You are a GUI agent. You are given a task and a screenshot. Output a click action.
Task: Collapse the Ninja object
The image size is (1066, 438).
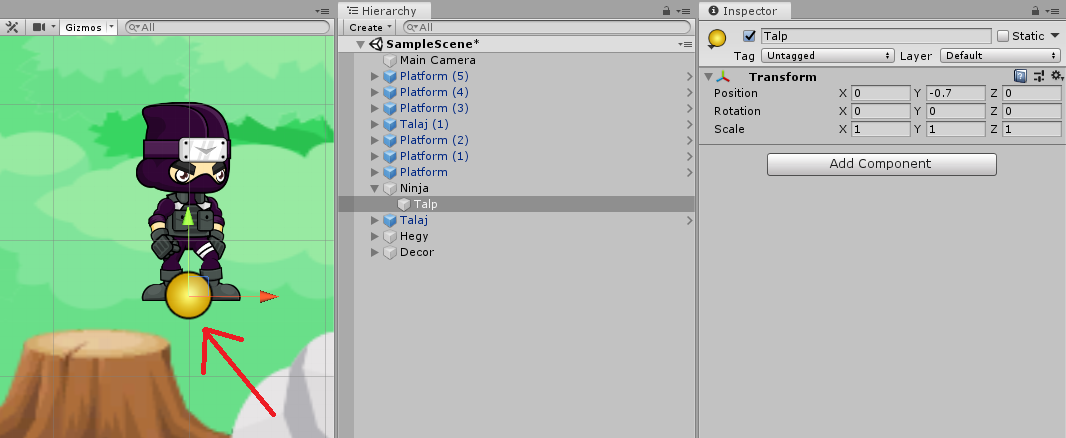pyautogui.click(x=375, y=188)
